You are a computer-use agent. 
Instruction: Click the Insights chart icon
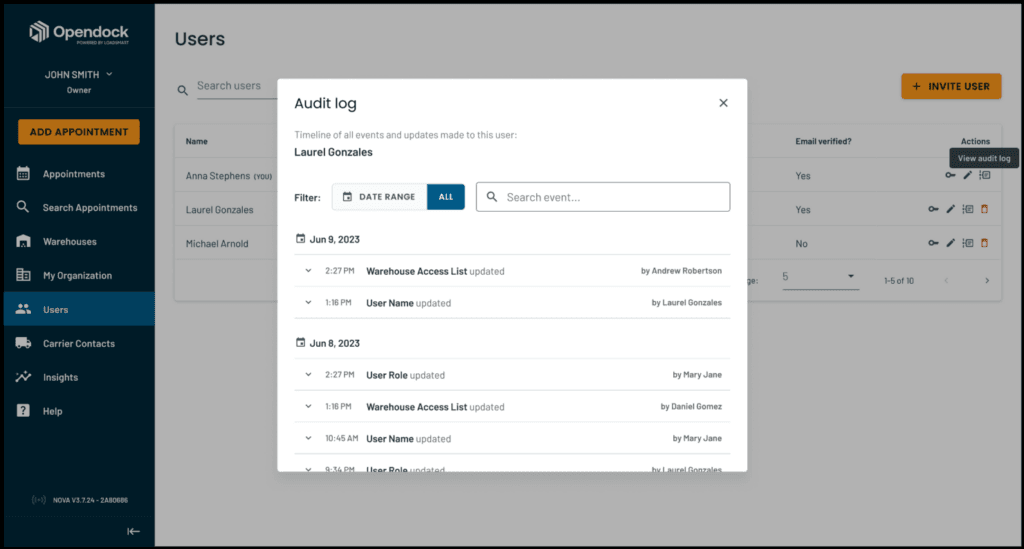coord(24,377)
